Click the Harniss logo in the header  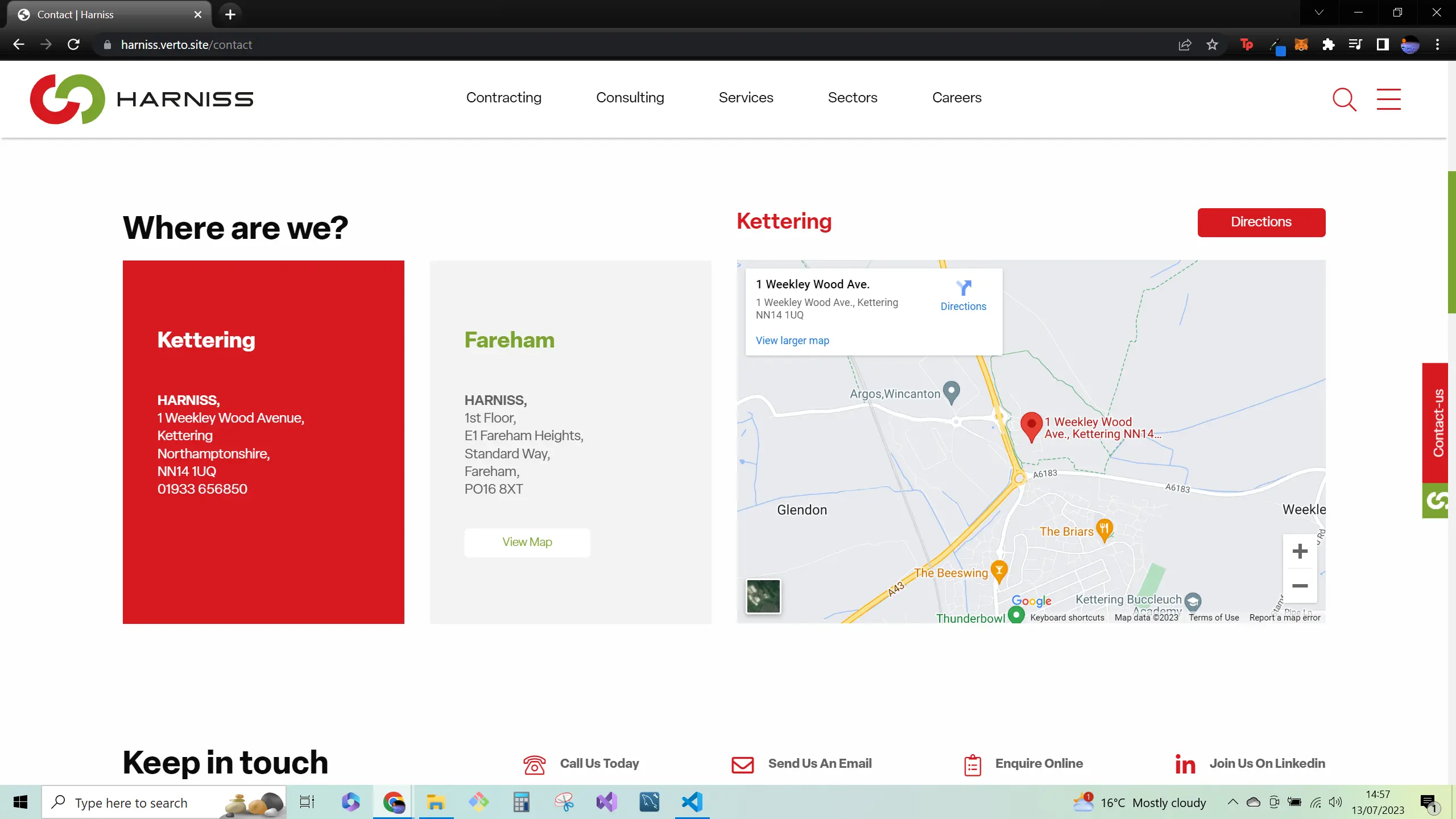tap(142, 99)
